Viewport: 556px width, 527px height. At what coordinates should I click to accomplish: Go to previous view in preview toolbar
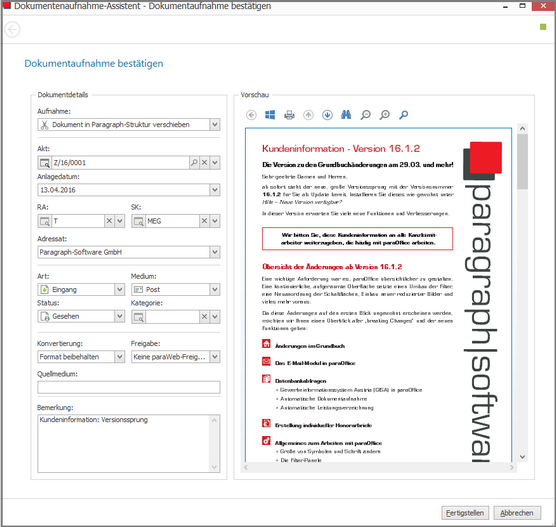[x=251, y=115]
